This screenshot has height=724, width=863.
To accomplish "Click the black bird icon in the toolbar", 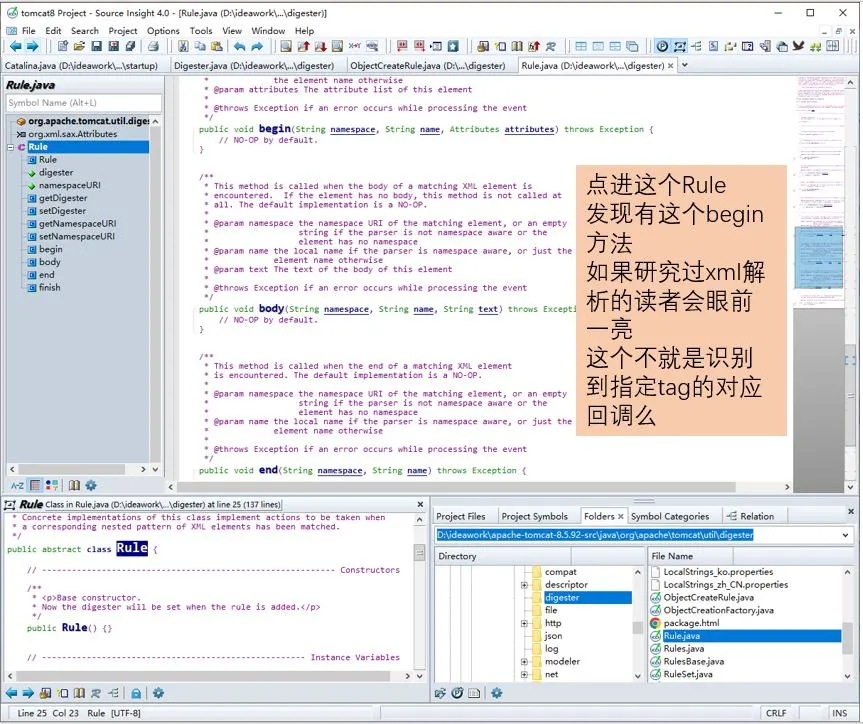I will [799, 46].
